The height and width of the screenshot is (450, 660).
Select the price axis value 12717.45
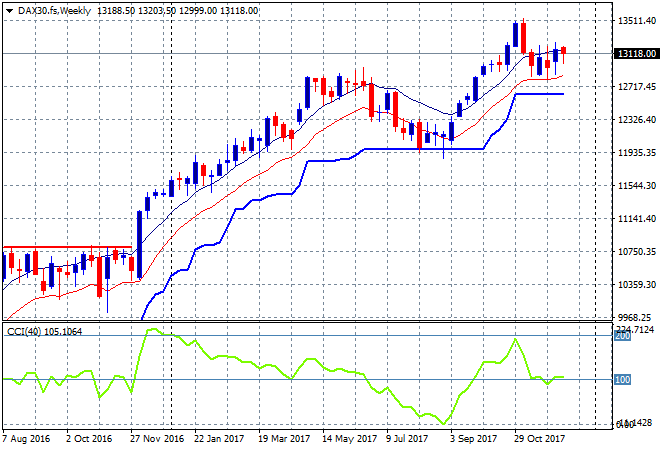pyautogui.click(x=637, y=86)
